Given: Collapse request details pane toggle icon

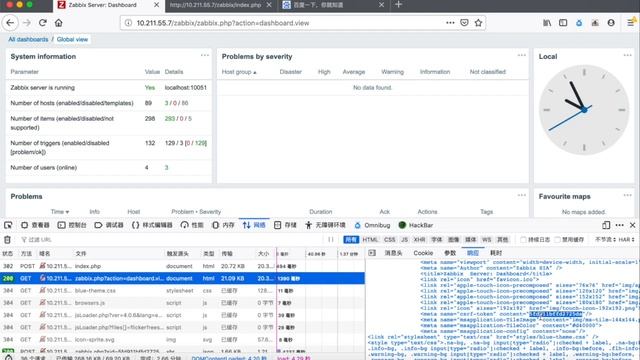Looking at the screenshot, I should click(372, 253).
